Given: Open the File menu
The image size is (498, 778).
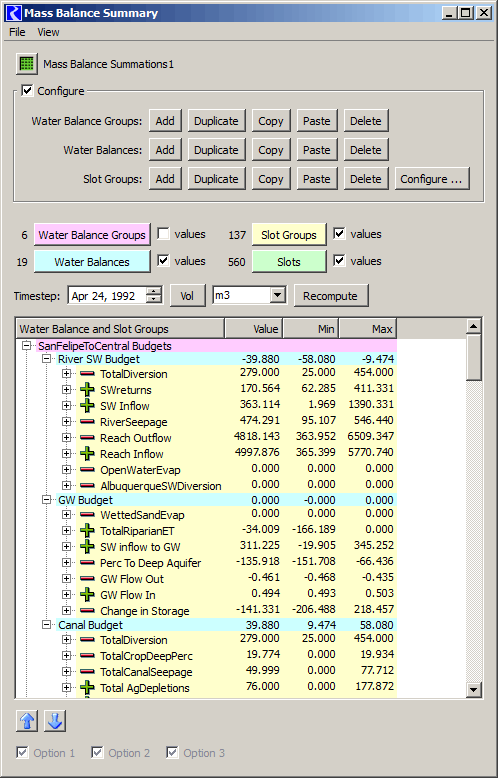Looking at the screenshot, I should point(17,32).
